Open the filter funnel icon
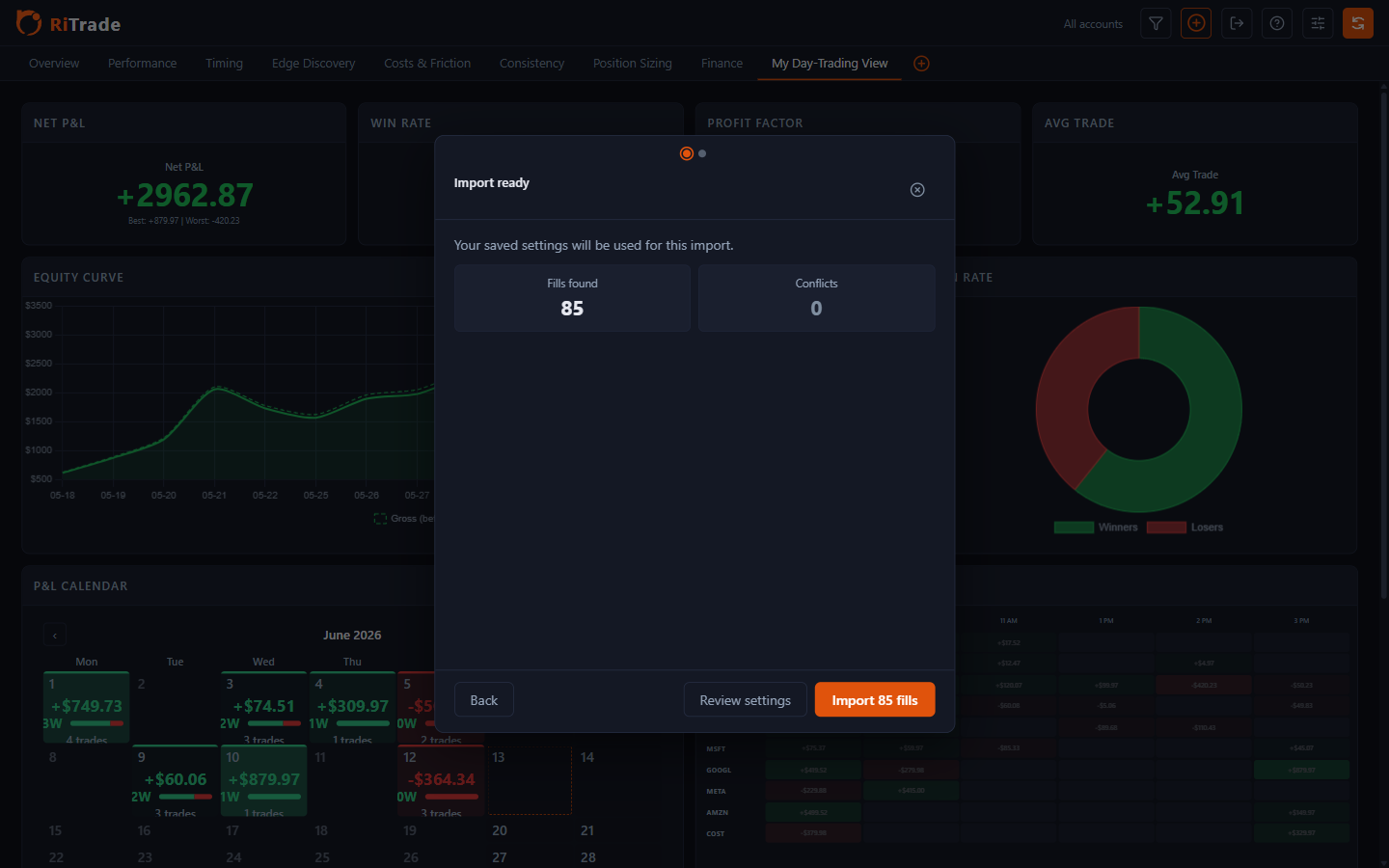Screen dimensions: 1389x868 pos(1156,23)
